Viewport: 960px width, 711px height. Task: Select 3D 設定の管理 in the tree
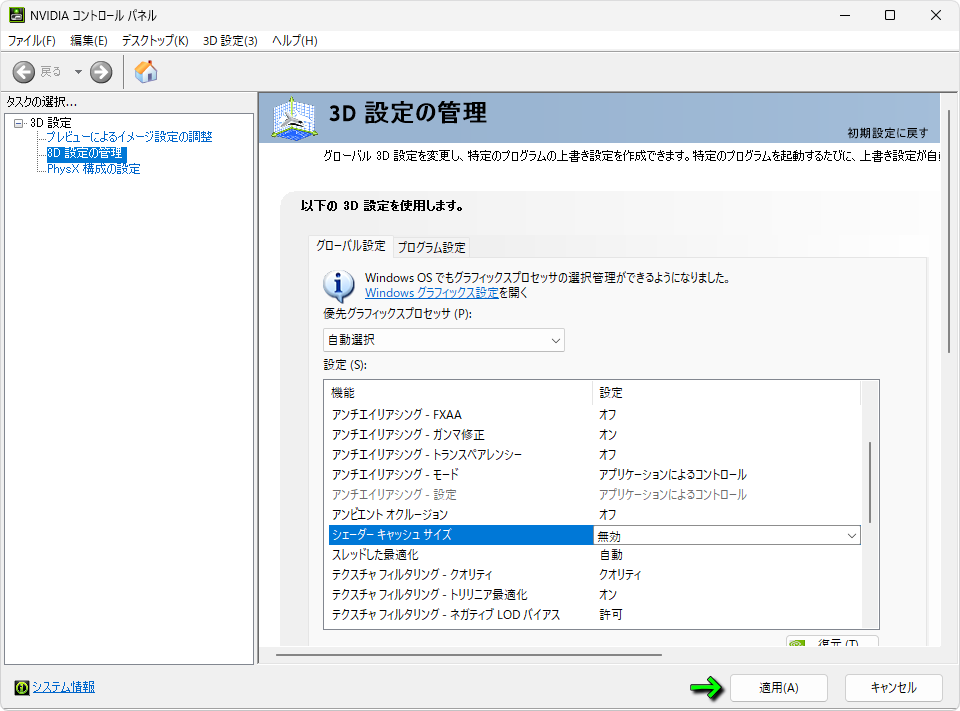coord(86,153)
